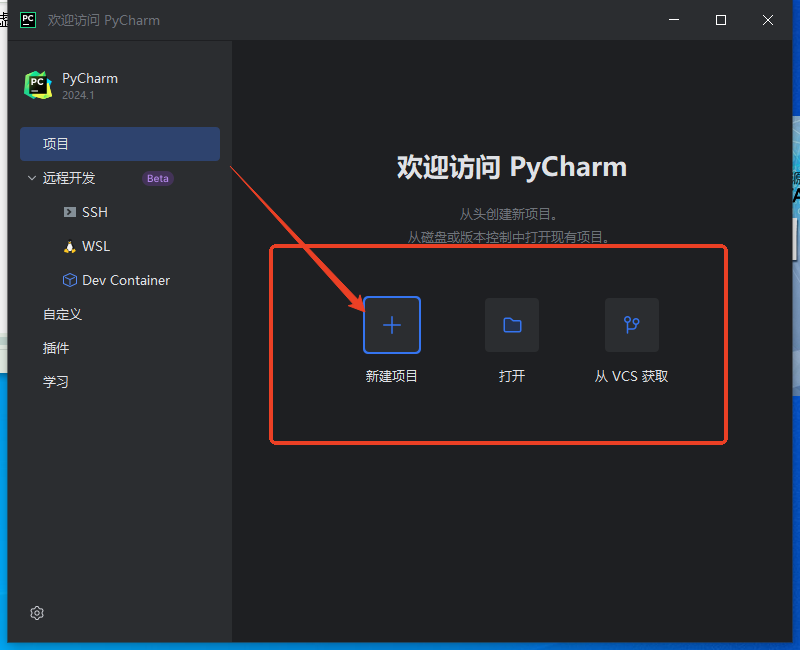Open the settings gear at bottom left
800x650 pixels.
tap(37, 613)
